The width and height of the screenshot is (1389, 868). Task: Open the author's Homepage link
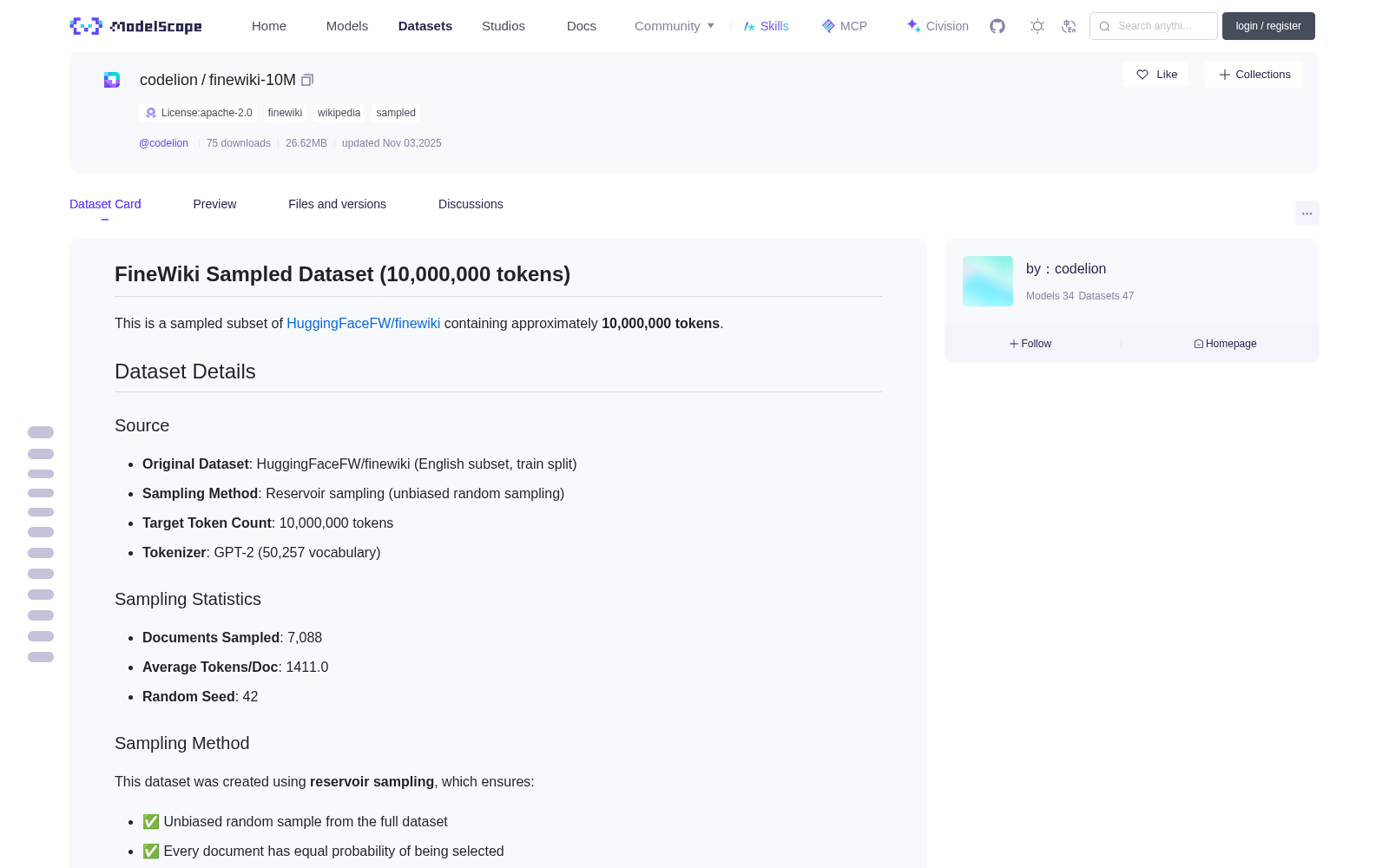tap(1225, 344)
